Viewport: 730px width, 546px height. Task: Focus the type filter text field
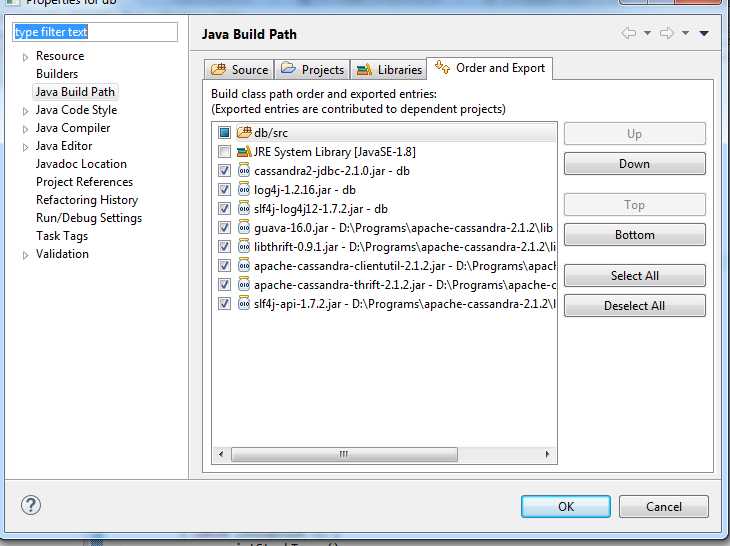tap(95, 32)
